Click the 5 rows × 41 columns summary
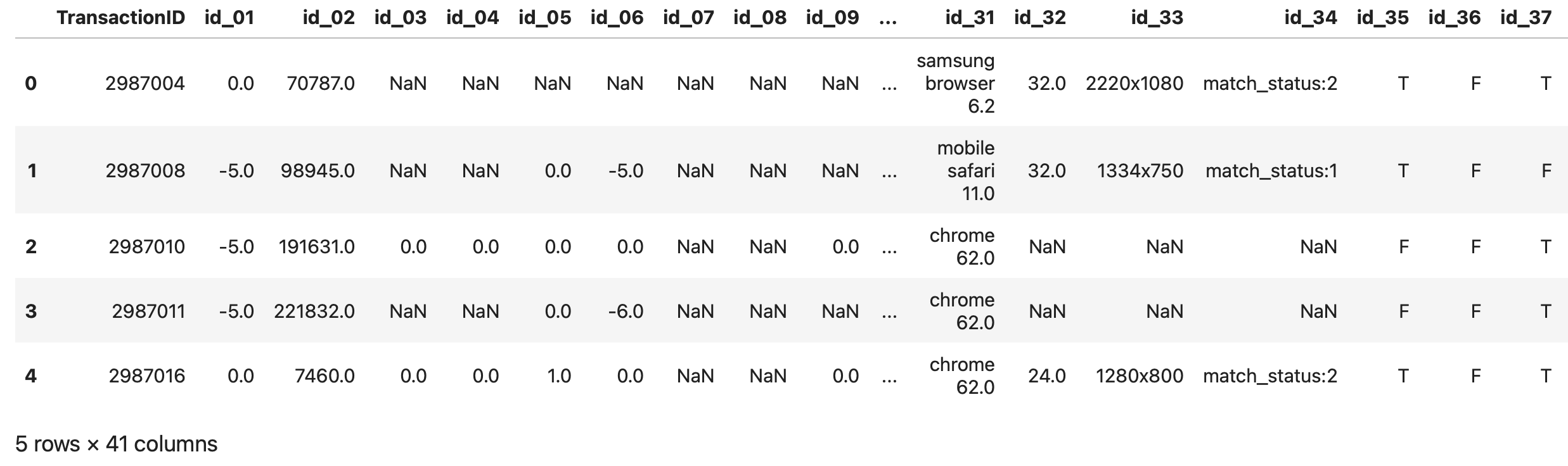The image size is (1568, 466). click(x=116, y=444)
